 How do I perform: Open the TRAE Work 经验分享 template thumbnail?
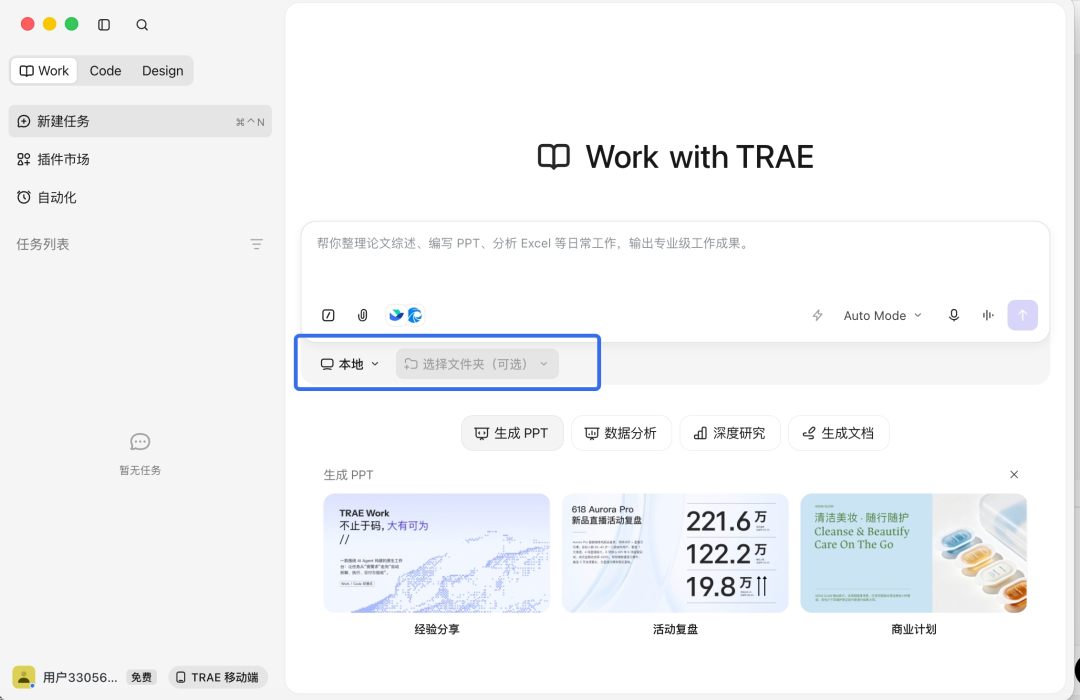[x=437, y=553]
